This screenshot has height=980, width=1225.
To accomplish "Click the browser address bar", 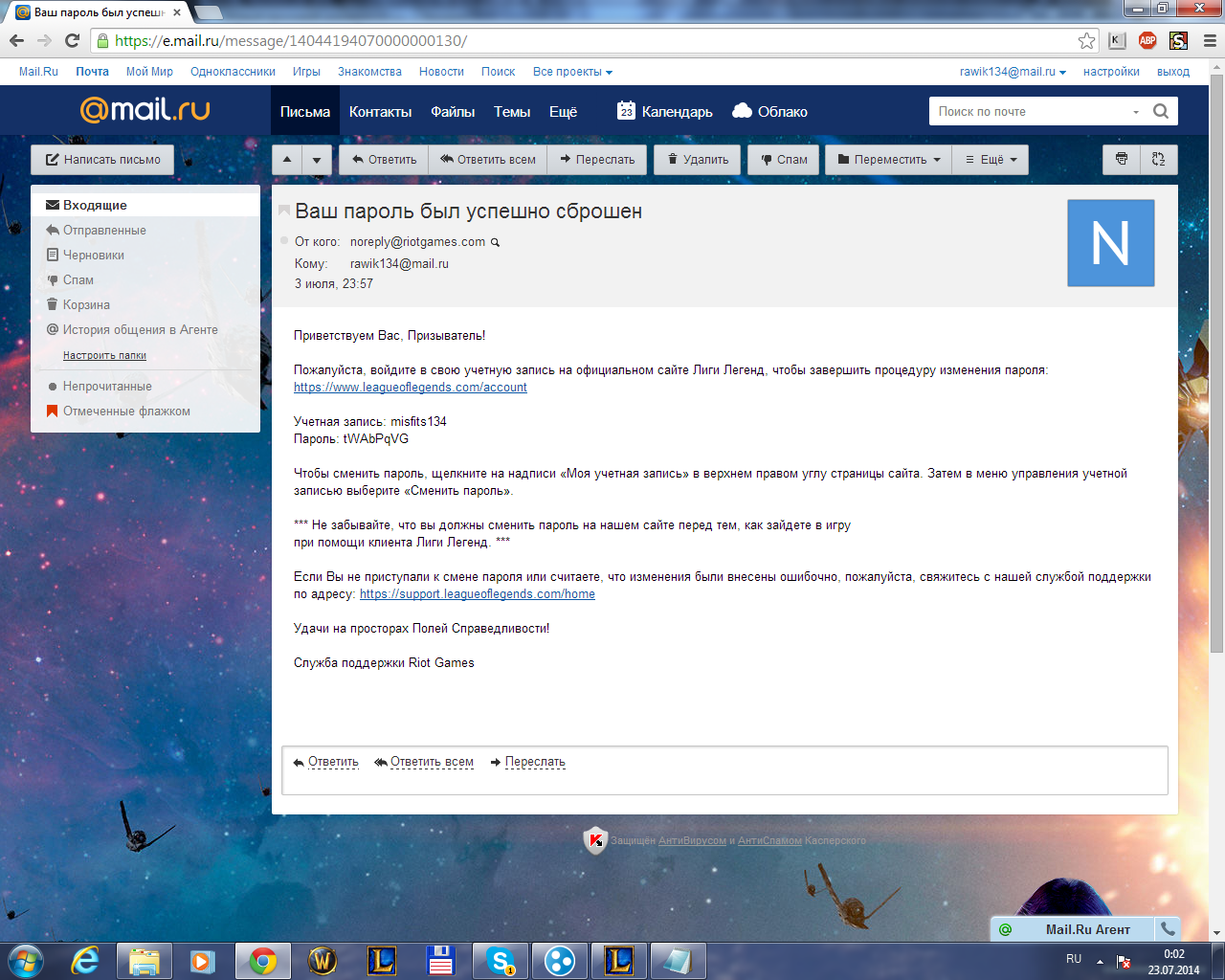I will 593,40.
